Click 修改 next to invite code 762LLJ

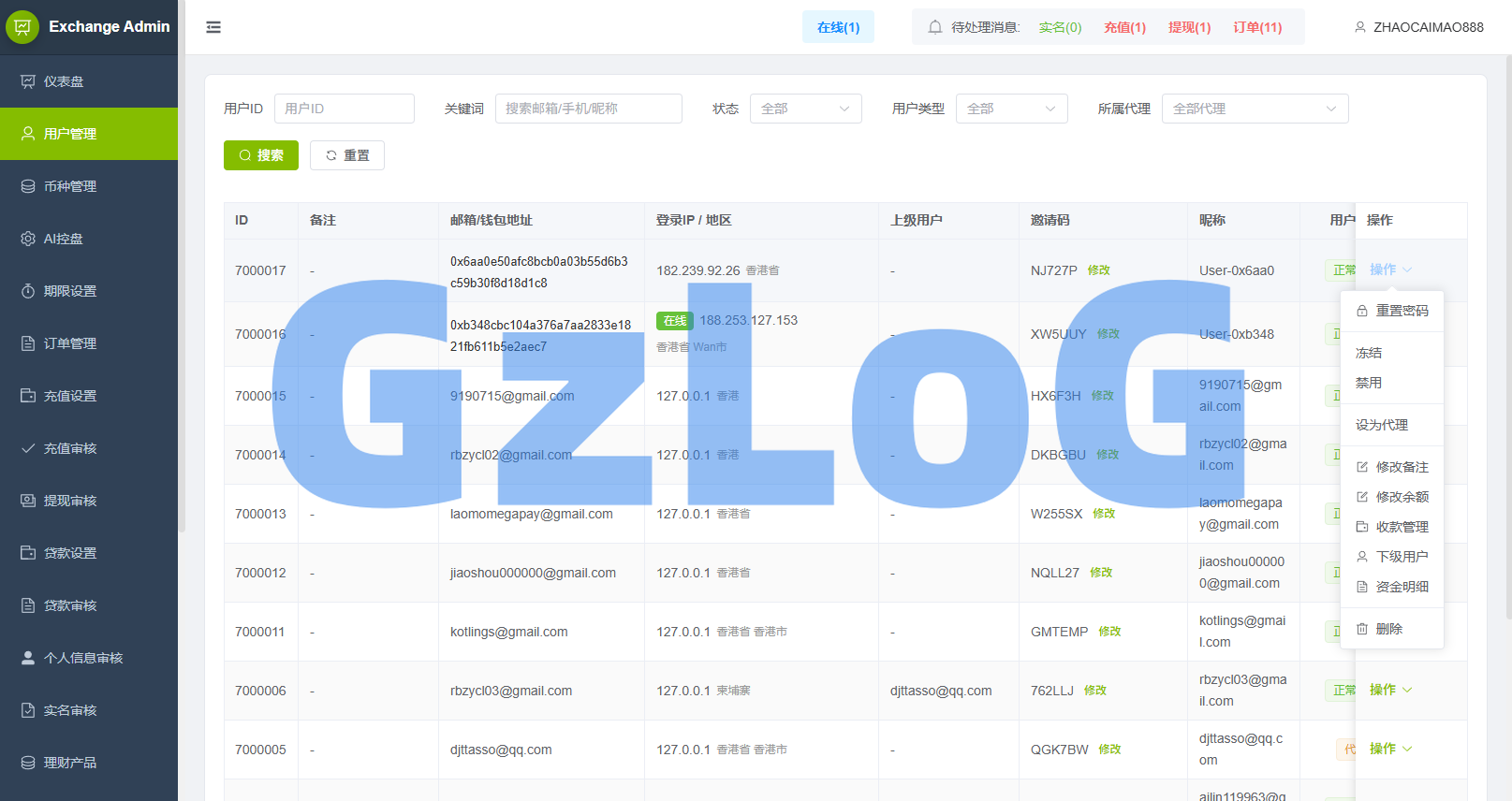point(1095,691)
